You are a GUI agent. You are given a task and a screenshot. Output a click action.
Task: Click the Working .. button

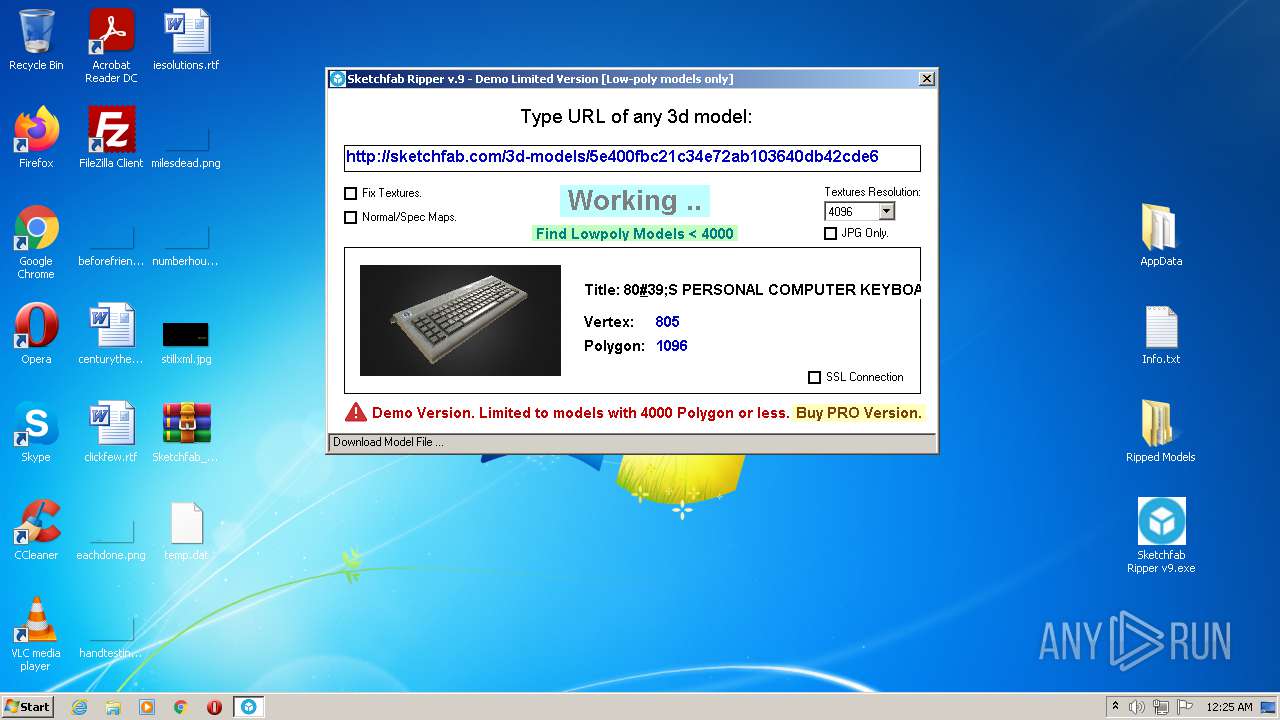pos(635,201)
